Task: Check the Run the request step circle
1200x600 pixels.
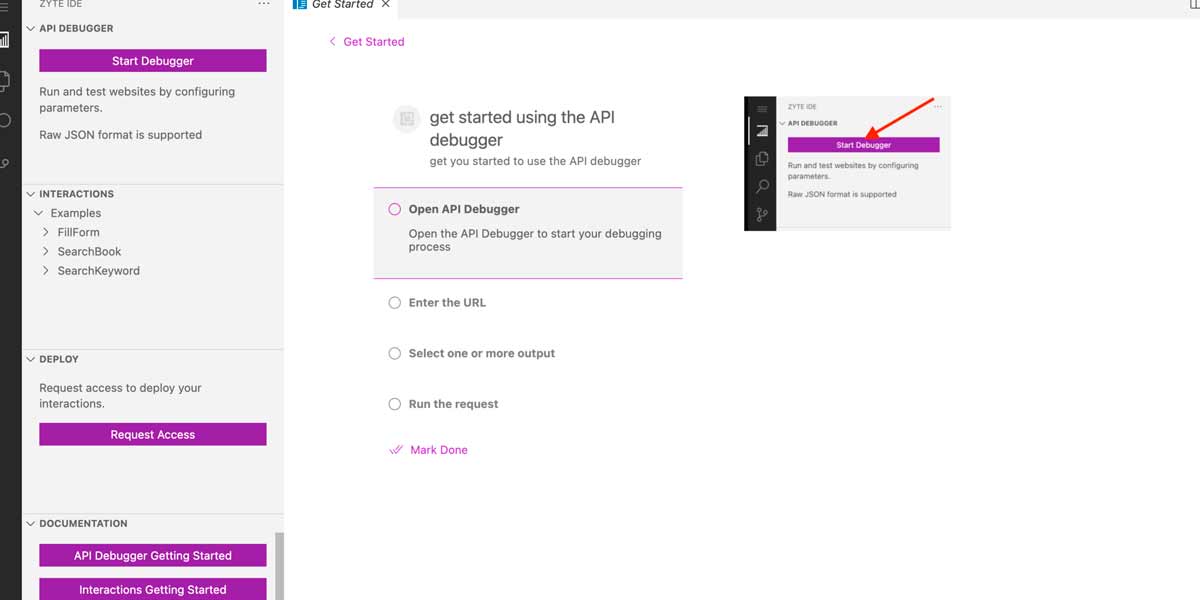Action: (394, 404)
